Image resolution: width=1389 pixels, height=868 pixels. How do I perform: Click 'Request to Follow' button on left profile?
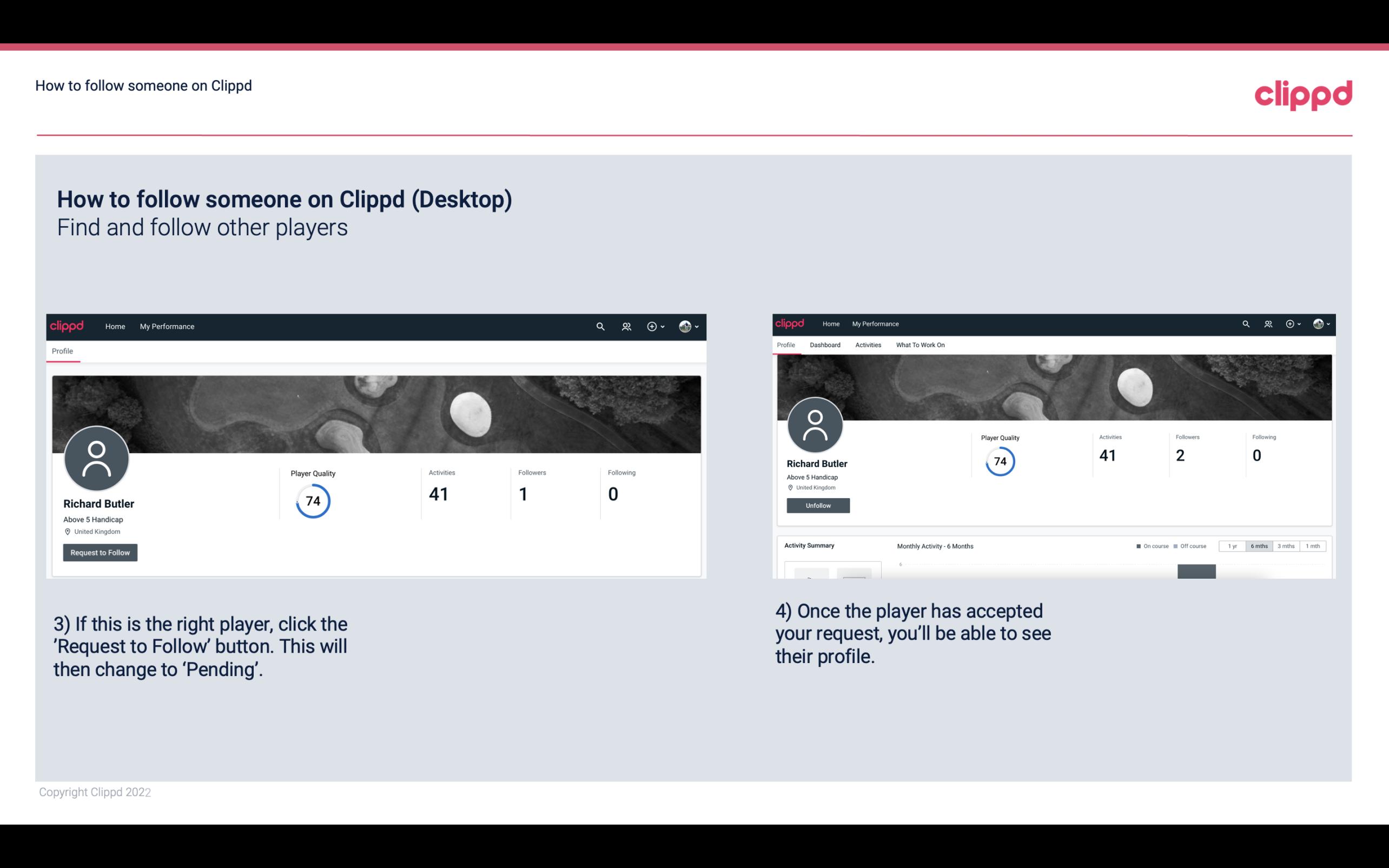click(x=100, y=552)
